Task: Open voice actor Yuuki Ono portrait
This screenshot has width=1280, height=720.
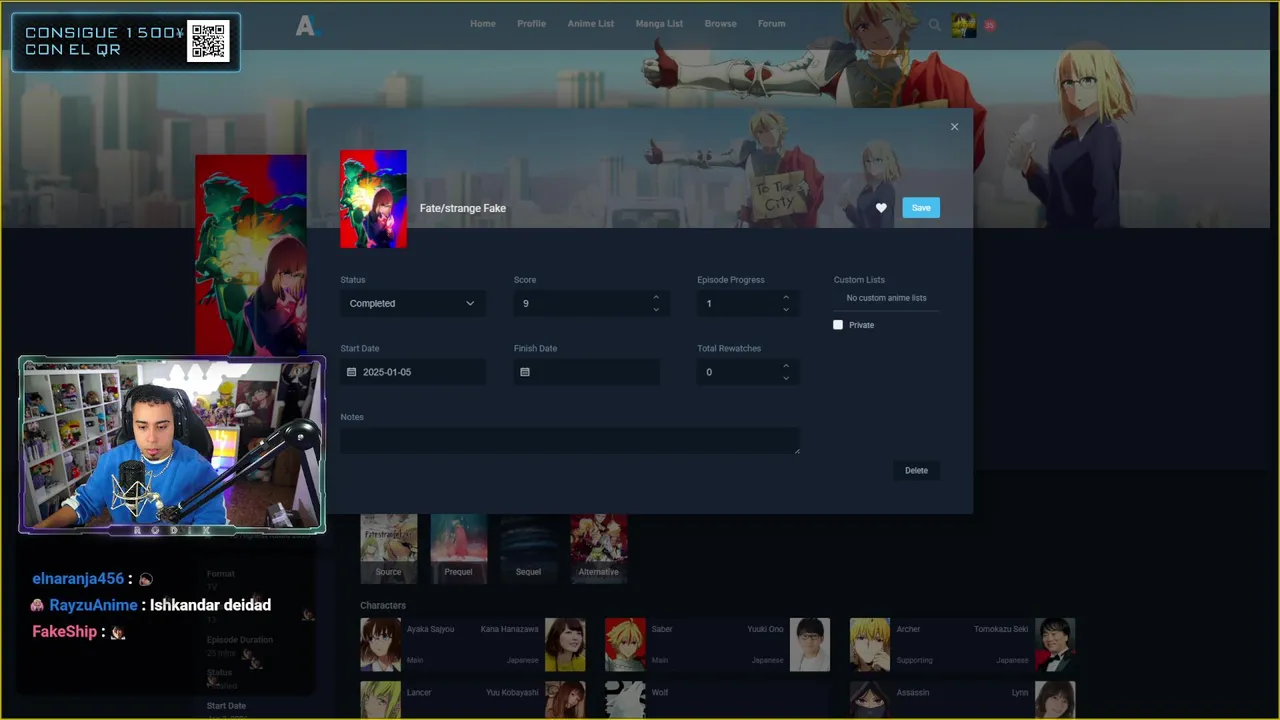Action: pyautogui.click(x=810, y=644)
